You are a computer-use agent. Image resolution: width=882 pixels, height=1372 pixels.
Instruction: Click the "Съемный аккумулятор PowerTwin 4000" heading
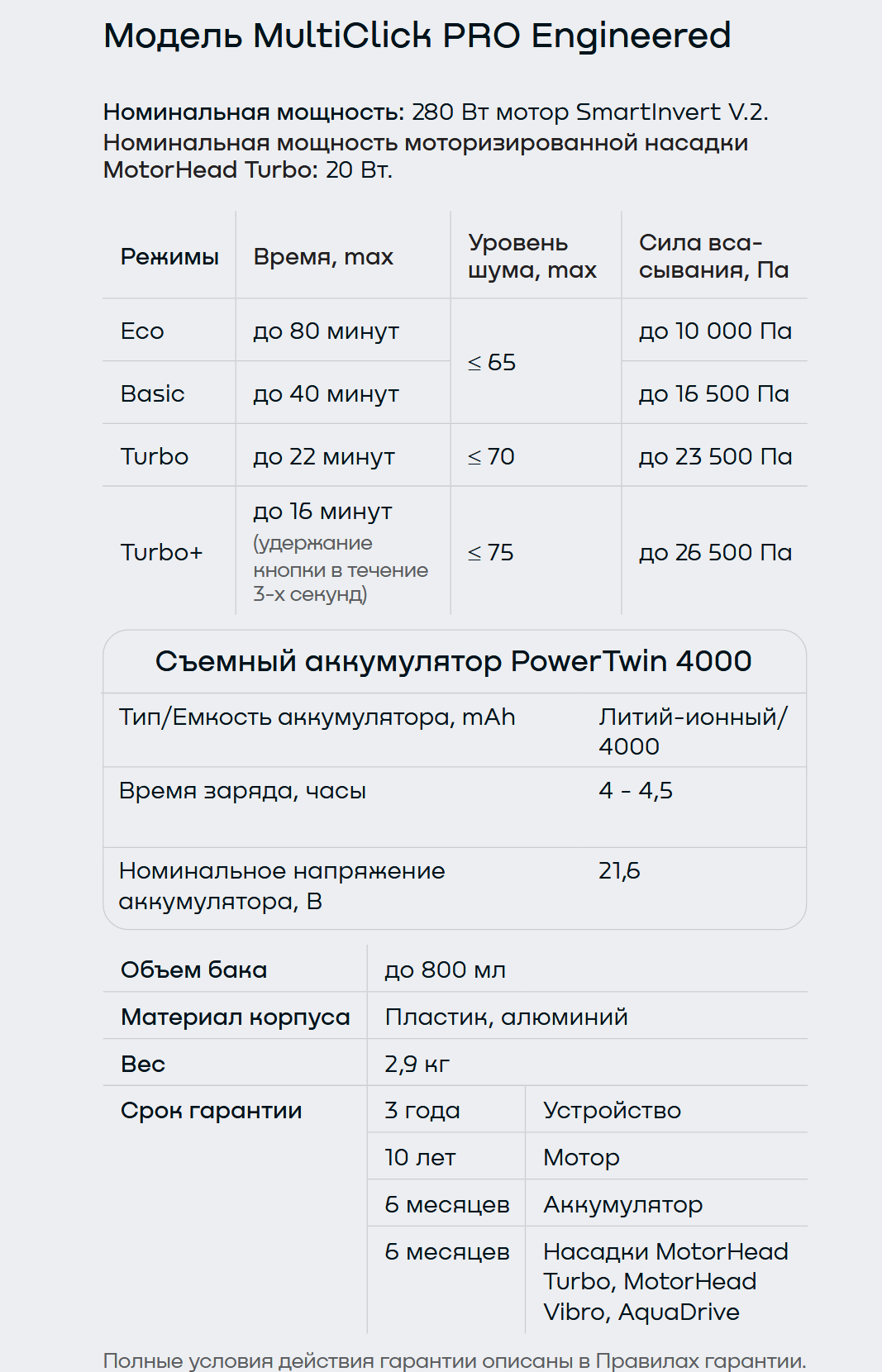click(453, 661)
